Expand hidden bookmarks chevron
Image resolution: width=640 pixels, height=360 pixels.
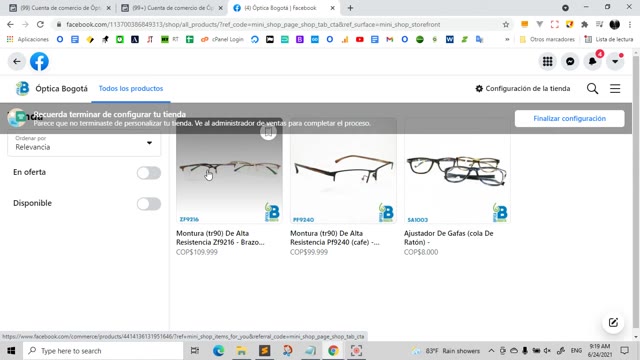(x=507, y=39)
